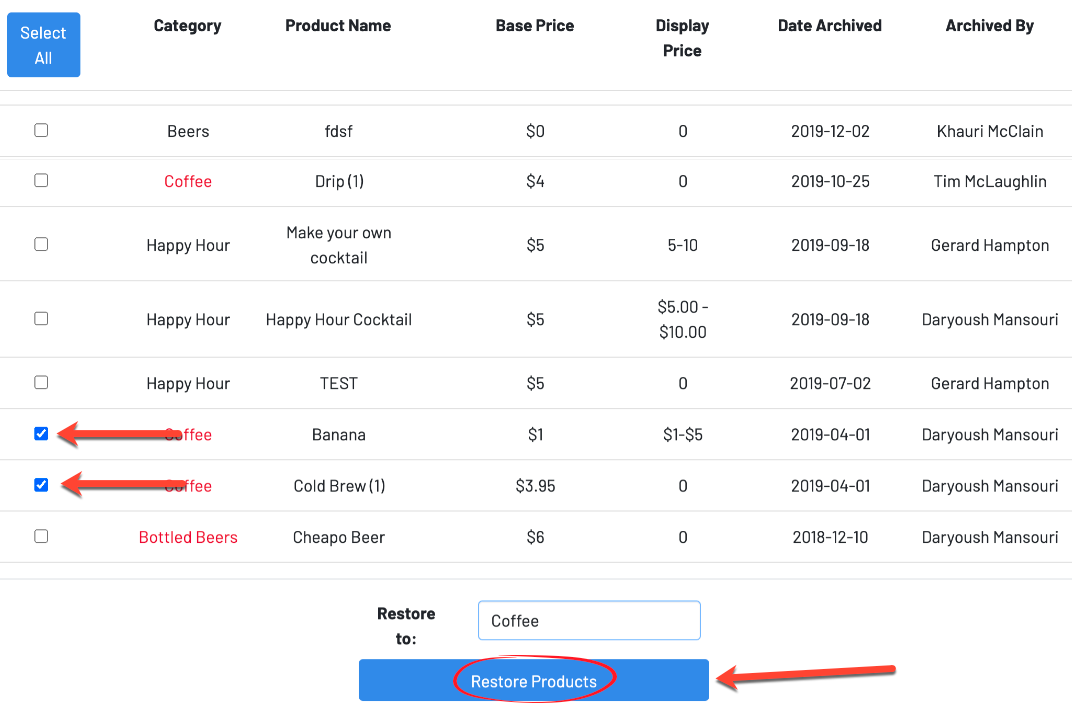Open the Coffee category link for Drip

point(188,182)
